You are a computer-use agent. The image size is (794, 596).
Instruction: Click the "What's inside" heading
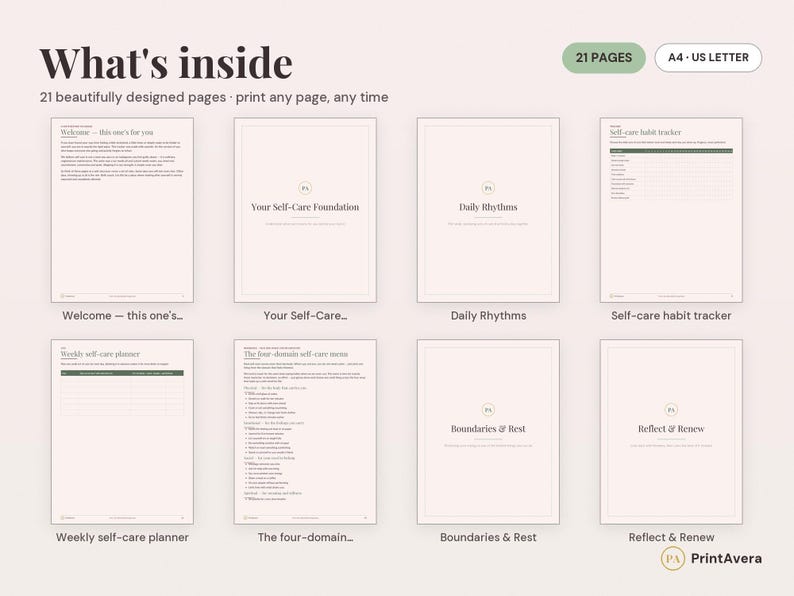pos(166,63)
